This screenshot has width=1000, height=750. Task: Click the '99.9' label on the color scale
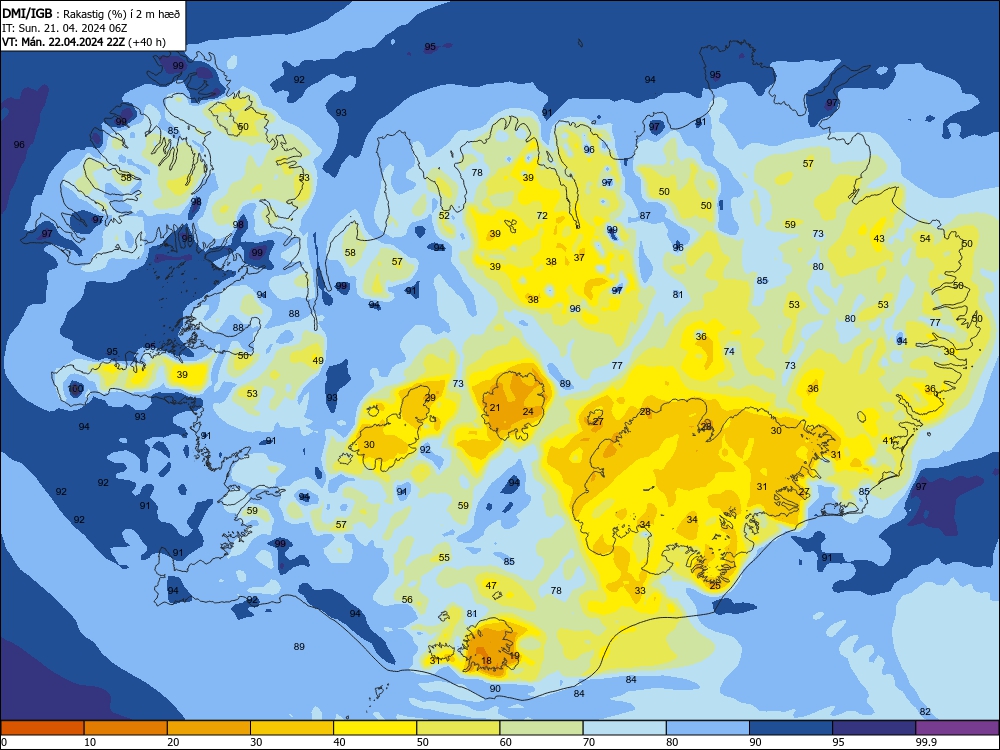point(926,742)
